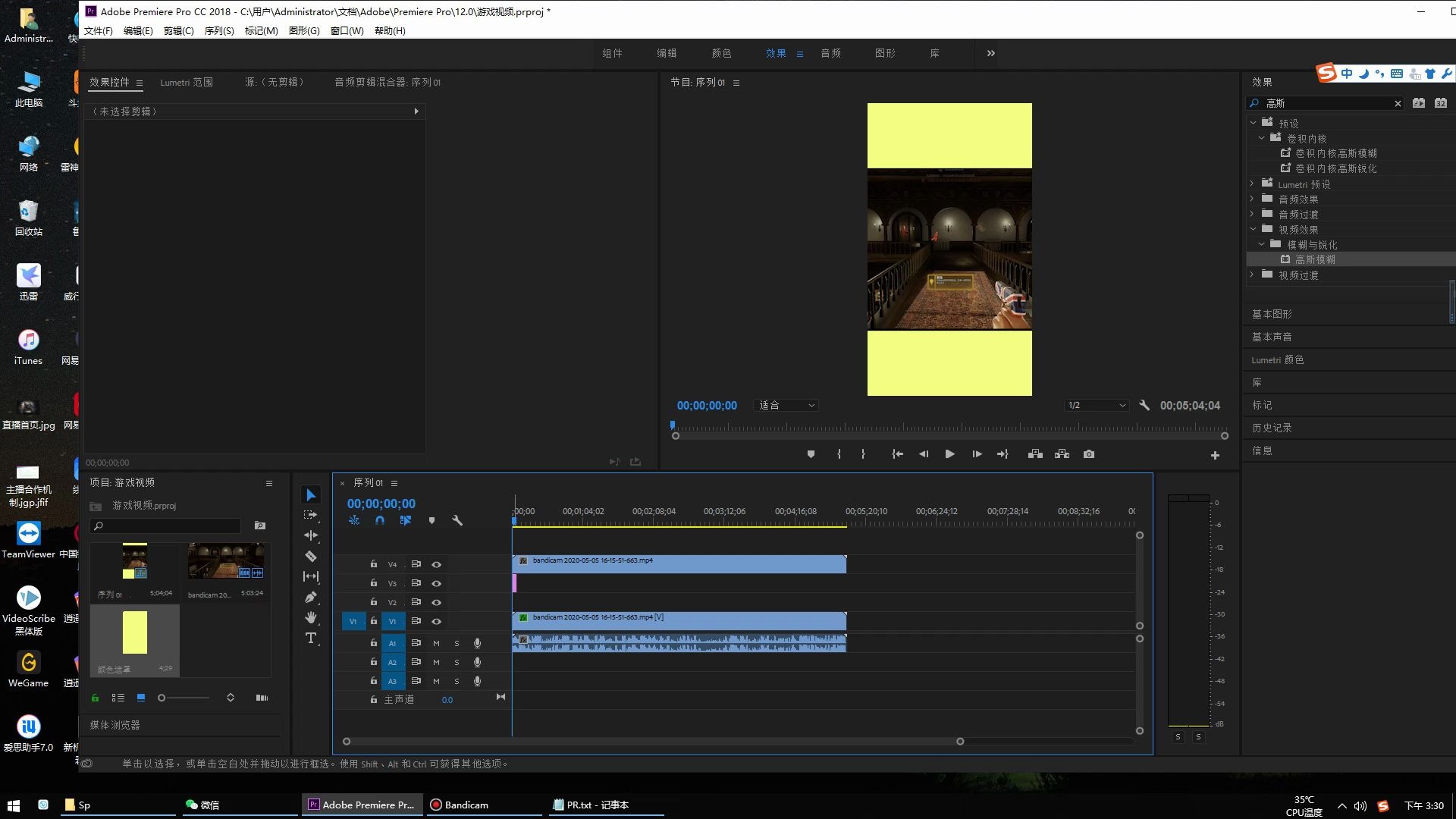Enable voice-over record on A1
Screen dimensions: 1456x819
click(477, 643)
